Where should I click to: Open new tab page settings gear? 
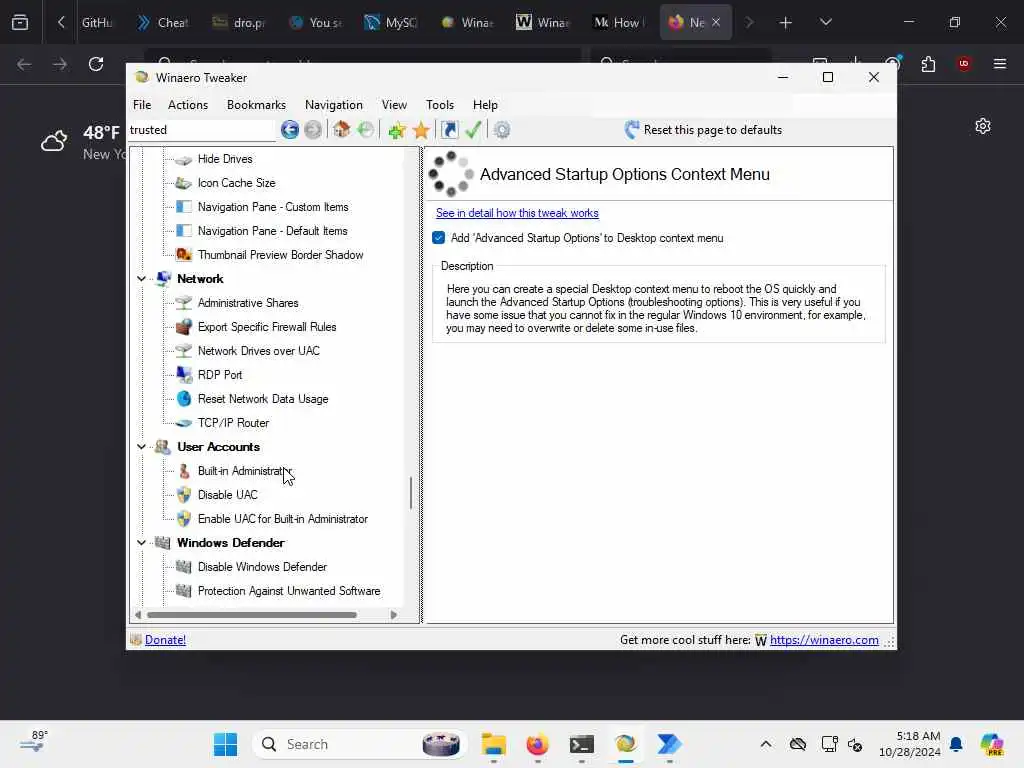pyautogui.click(x=983, y=126)
